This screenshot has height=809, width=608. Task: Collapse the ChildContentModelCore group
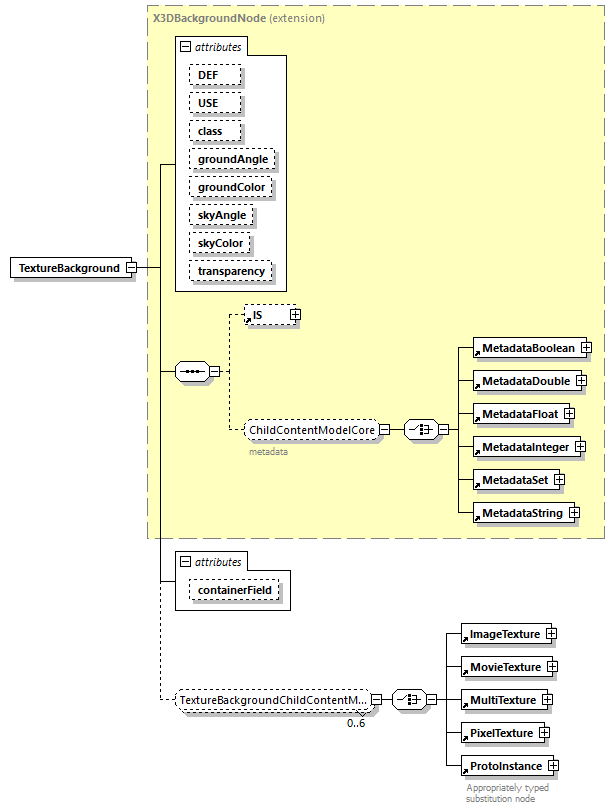click(385, 429)
